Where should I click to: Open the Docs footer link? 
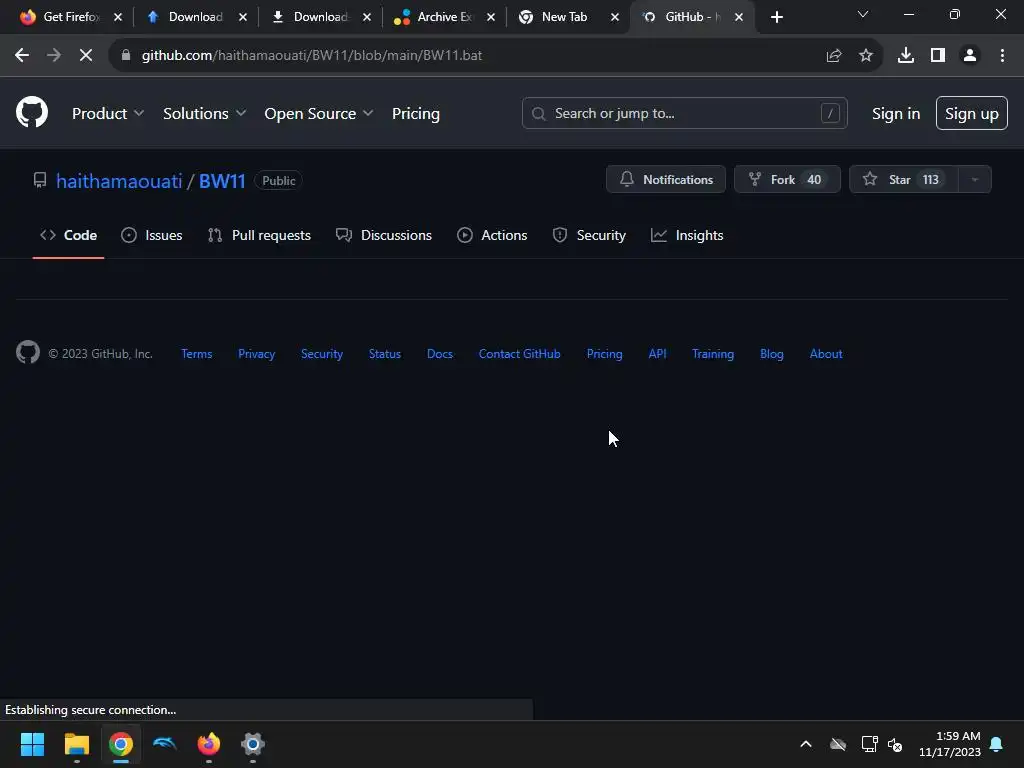tap(440, 354)
